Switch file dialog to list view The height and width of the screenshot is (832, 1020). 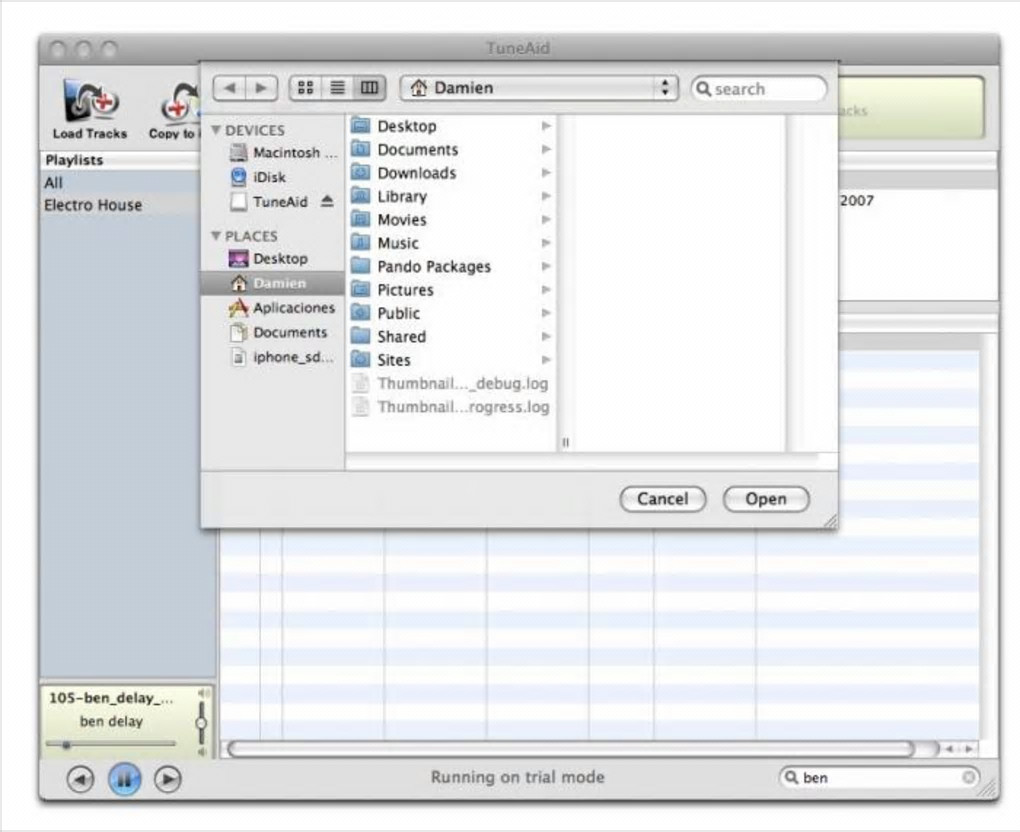(x=338, y=88)
